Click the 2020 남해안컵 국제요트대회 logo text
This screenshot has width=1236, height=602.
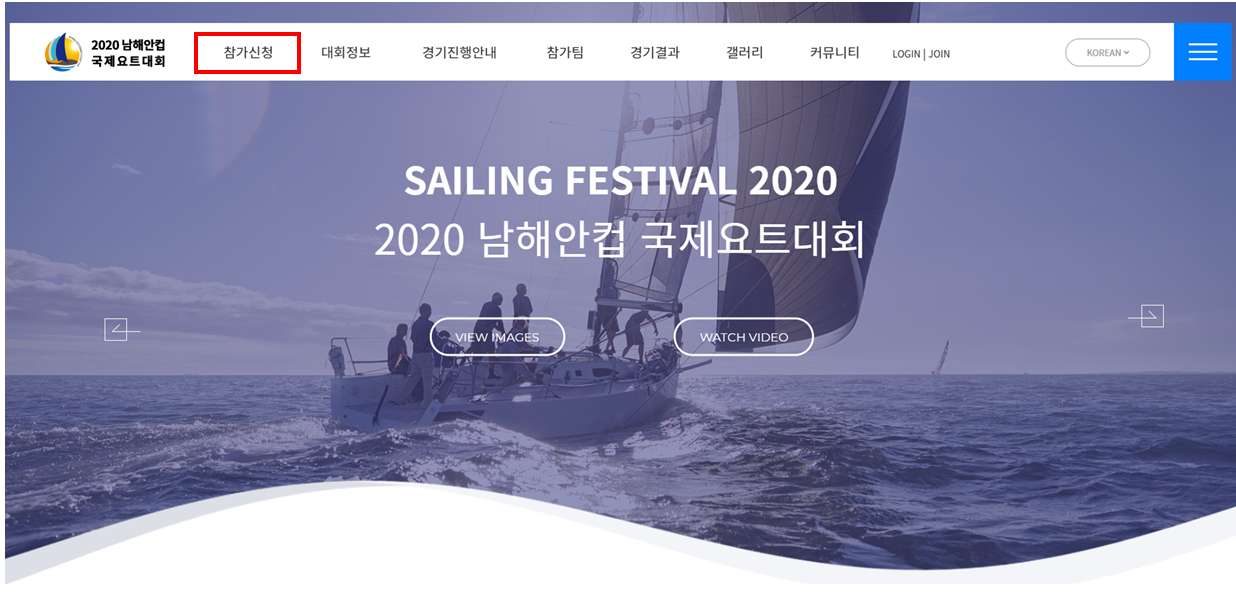coord(128,53)
